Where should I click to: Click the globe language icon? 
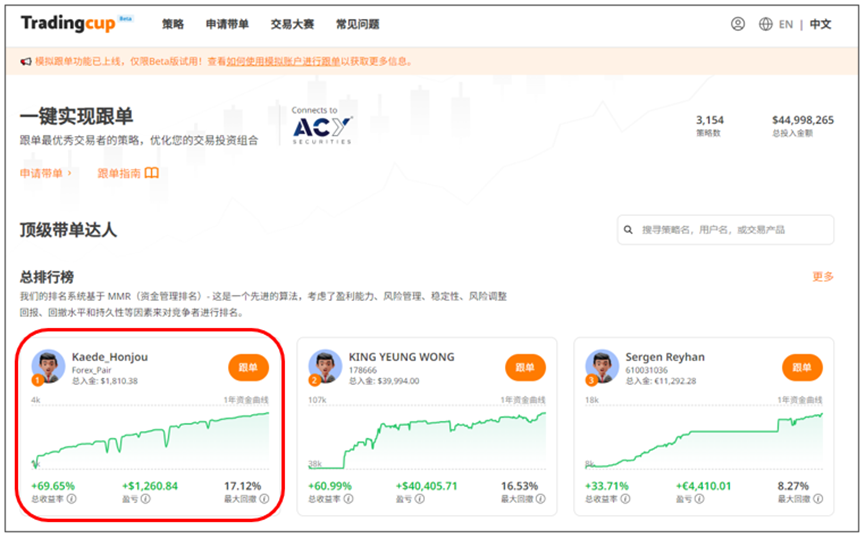click(x=766, y=24)
